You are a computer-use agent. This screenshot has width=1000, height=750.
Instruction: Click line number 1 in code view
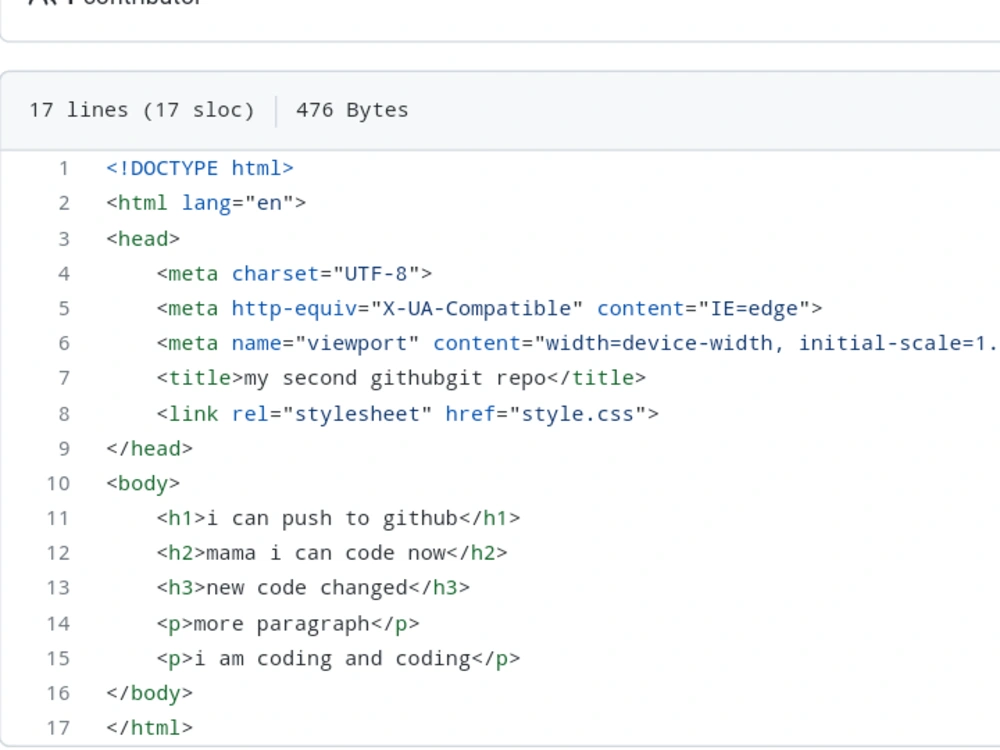pyautogui.click(x=63, y=168)
